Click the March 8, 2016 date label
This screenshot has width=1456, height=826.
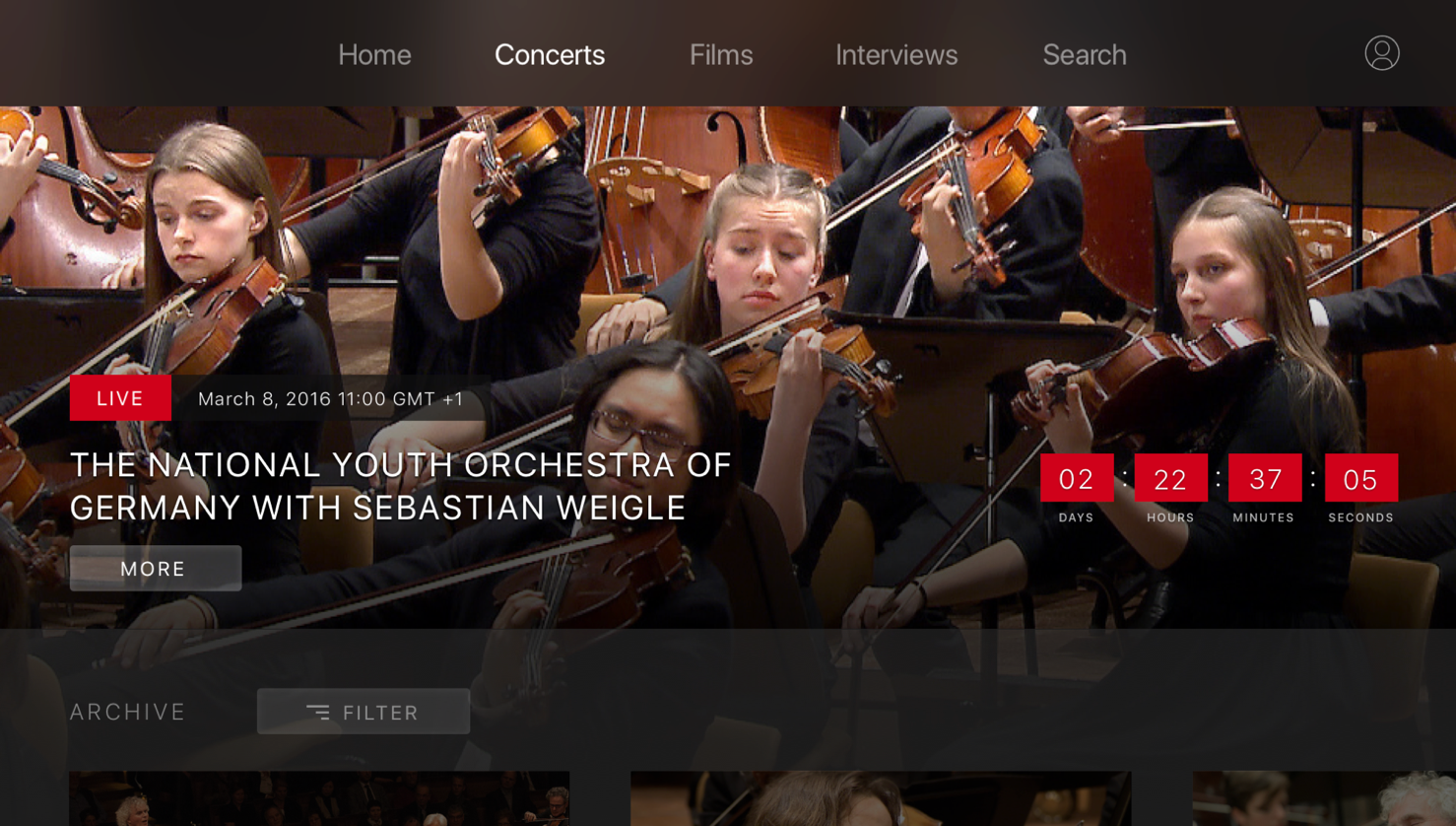tap(330, 399)
